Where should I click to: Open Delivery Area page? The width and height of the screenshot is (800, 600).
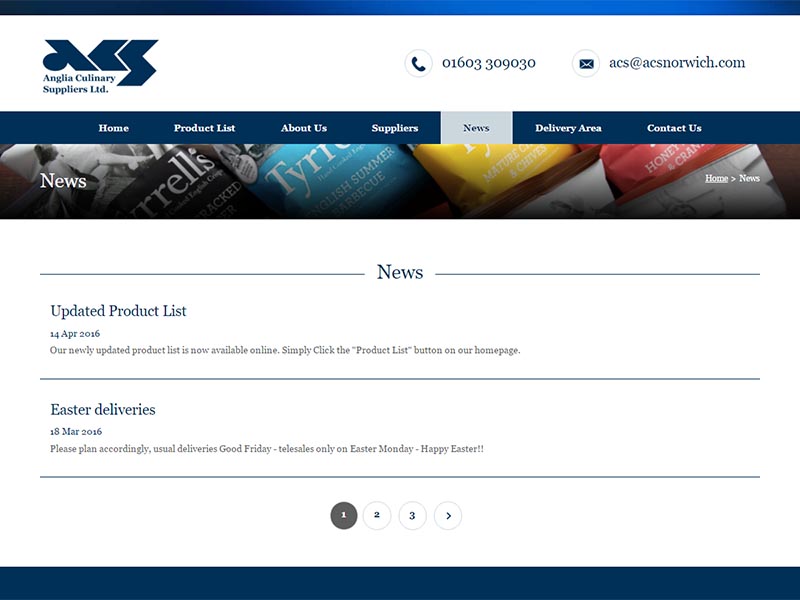(x=568, y=128)
